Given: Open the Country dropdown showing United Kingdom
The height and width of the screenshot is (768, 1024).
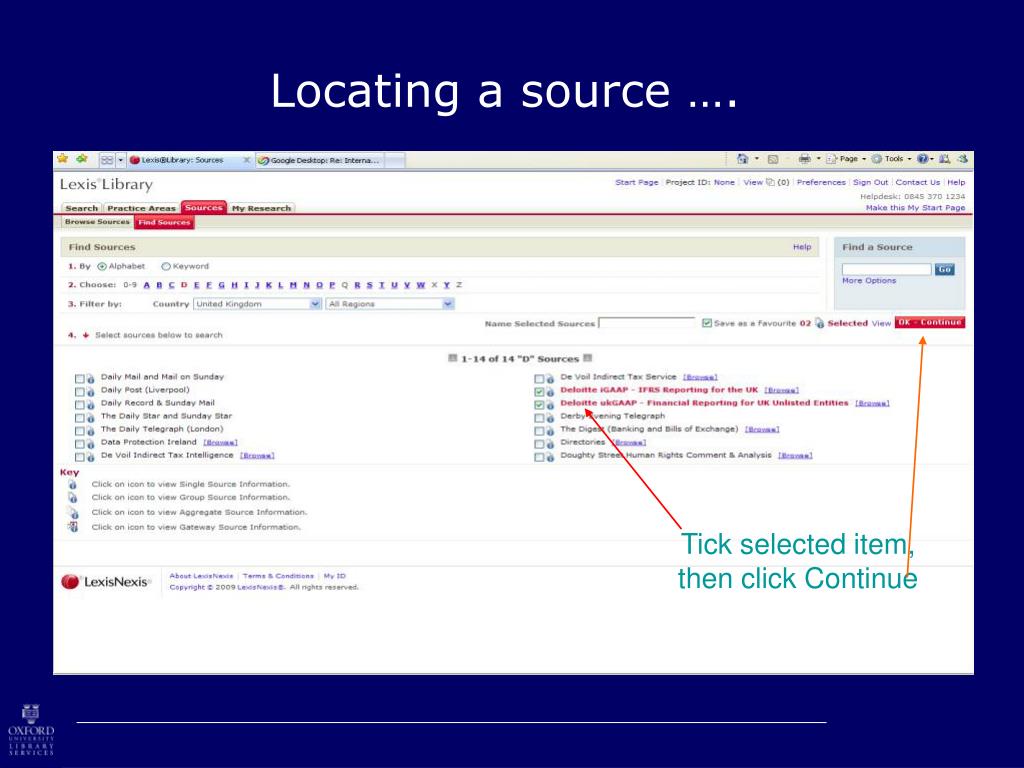Looking at the screenshot, I should 258,304.
